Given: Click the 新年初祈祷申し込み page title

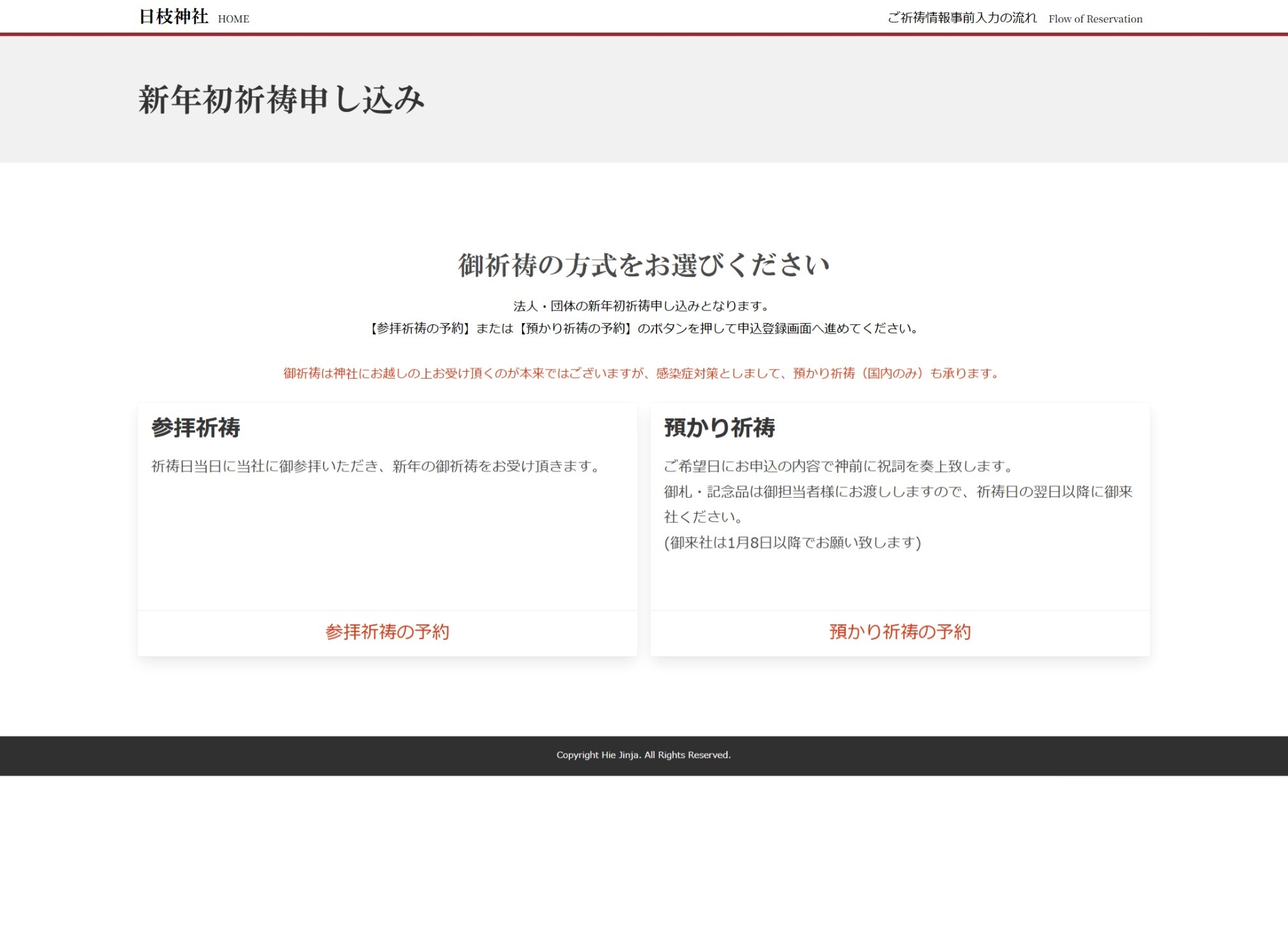Looking at the screenshot, I should 282,100.
